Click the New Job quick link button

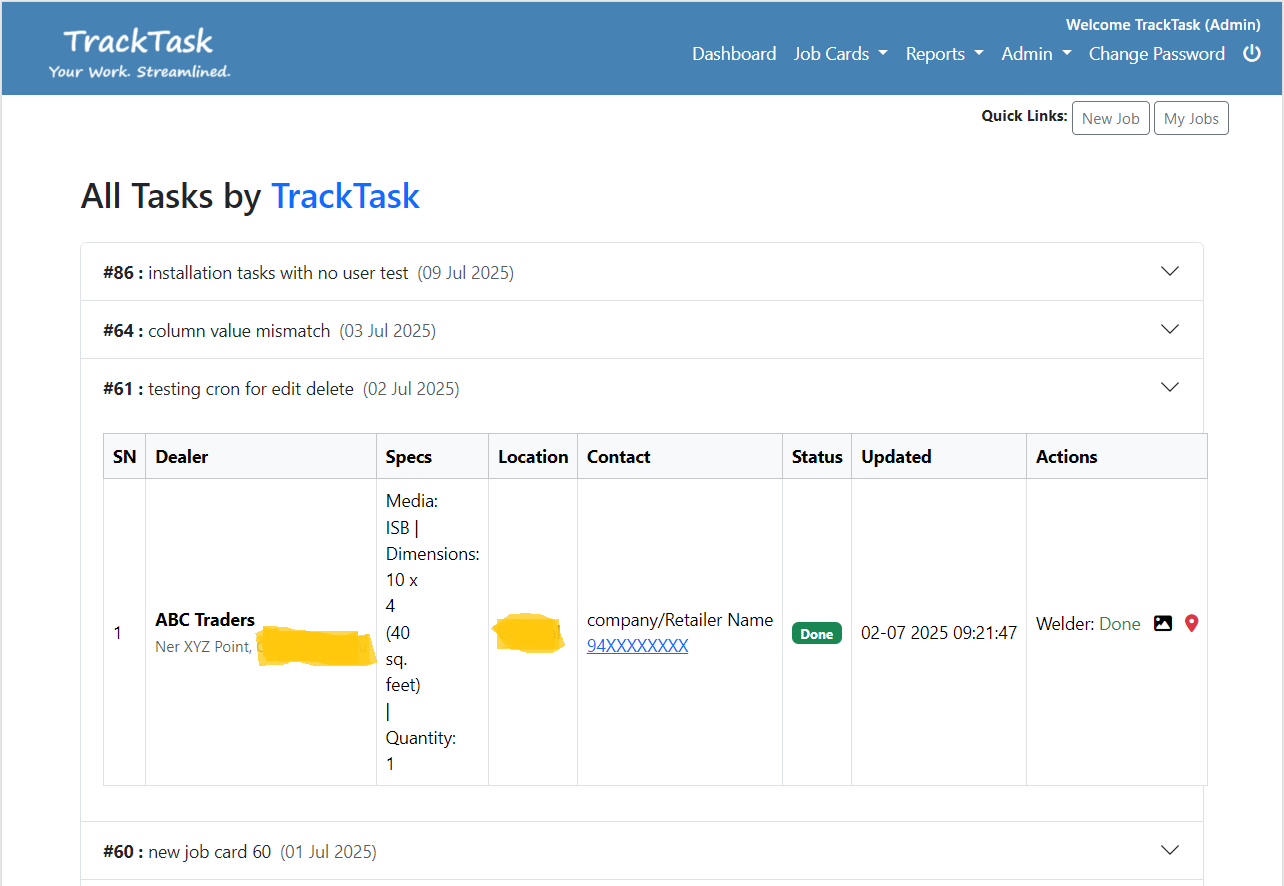tap(1110, 118)
